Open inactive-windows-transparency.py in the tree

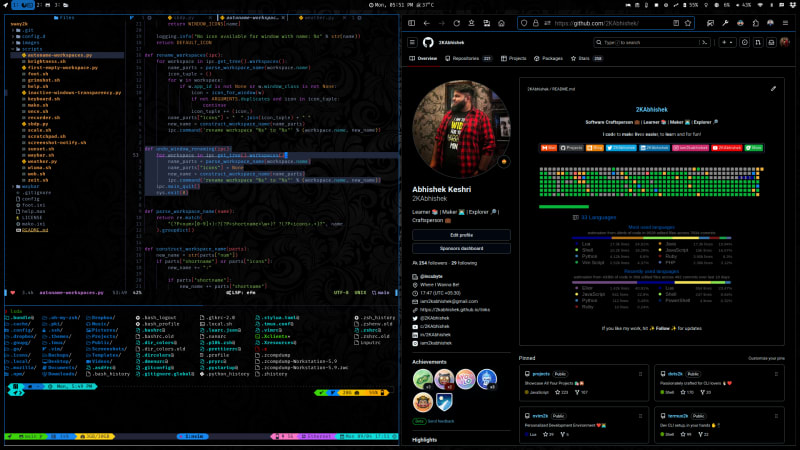pos(71,92)
